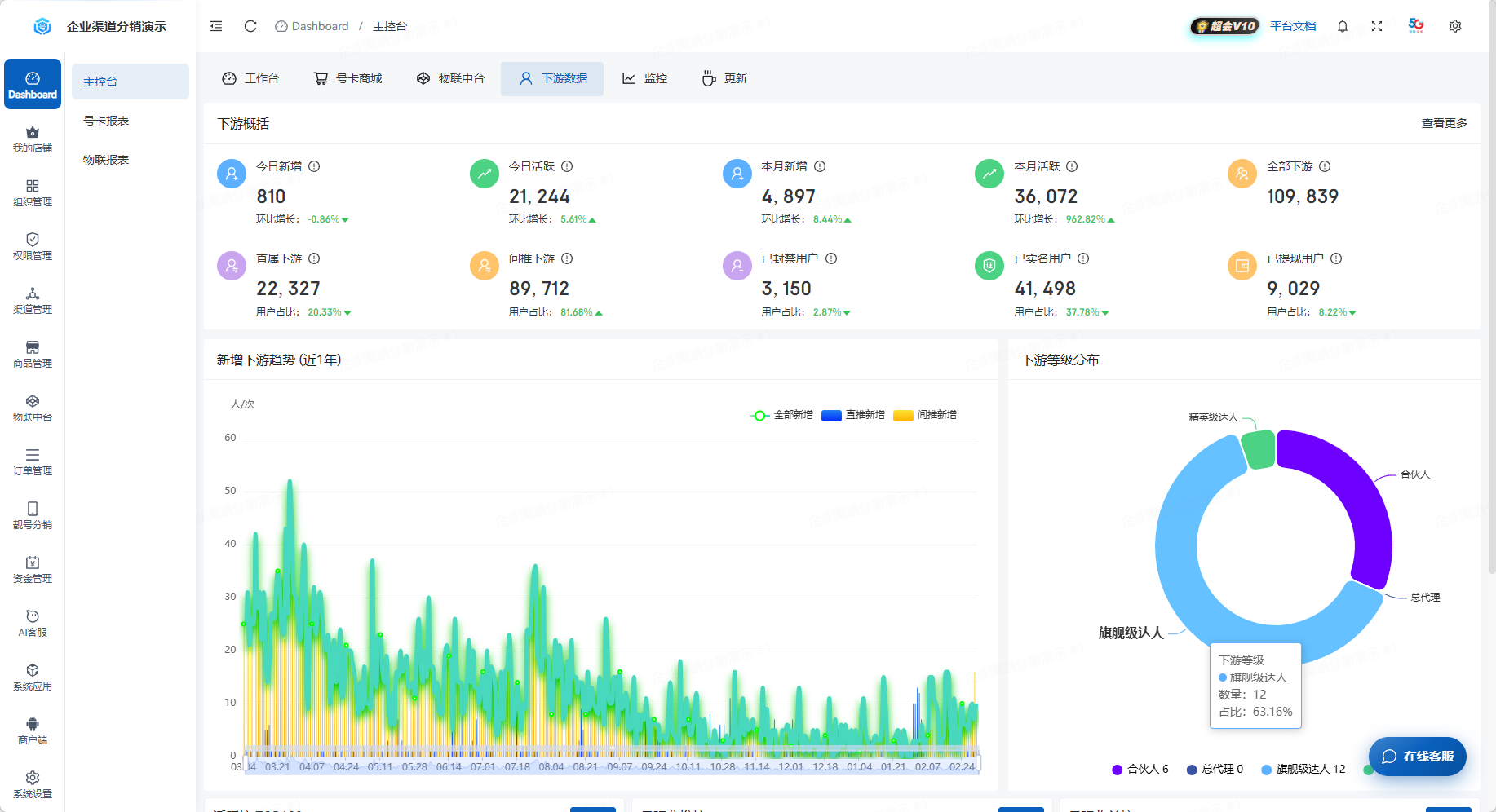
Task: Toggle fullscreen mode icon
Action: coord(1377,26)
